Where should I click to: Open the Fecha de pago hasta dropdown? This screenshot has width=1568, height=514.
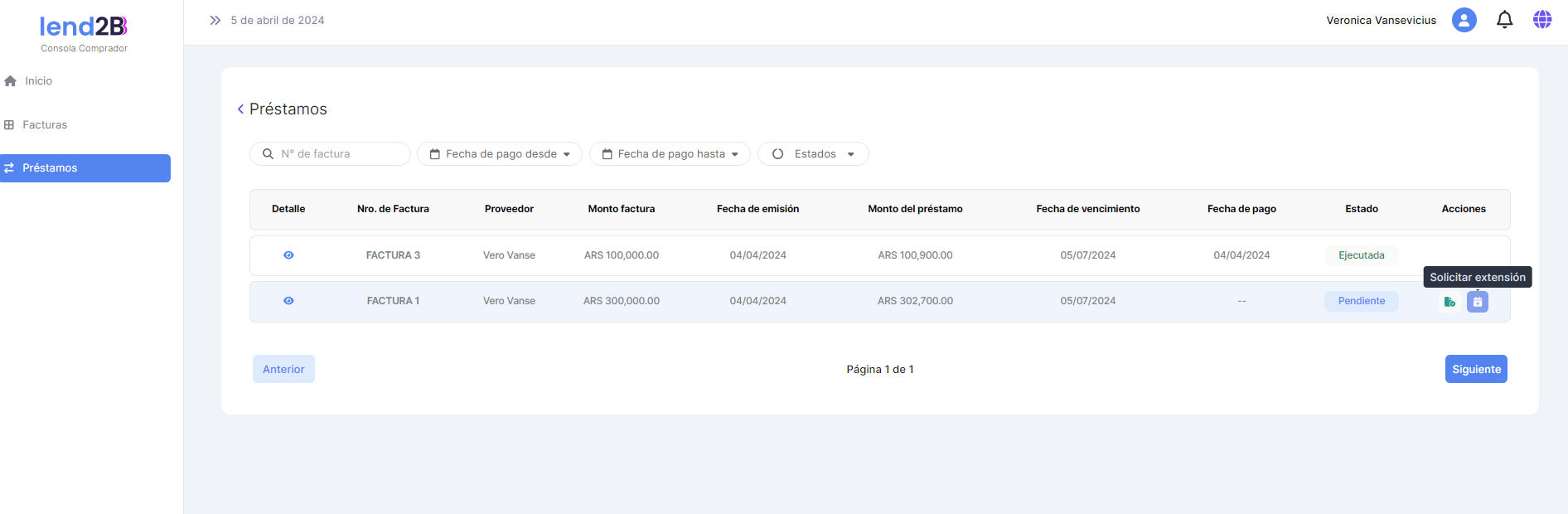tap(670, 154)
